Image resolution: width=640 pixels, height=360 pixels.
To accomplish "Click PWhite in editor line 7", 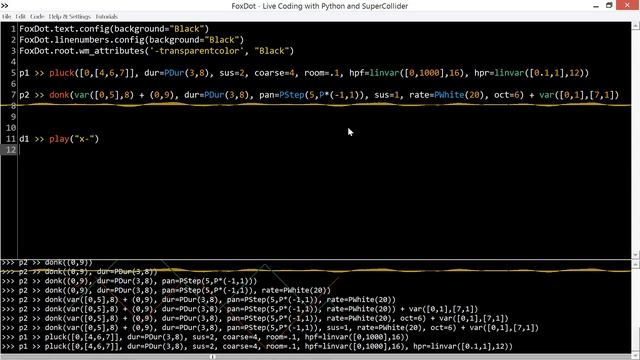I will click(449, 95).
